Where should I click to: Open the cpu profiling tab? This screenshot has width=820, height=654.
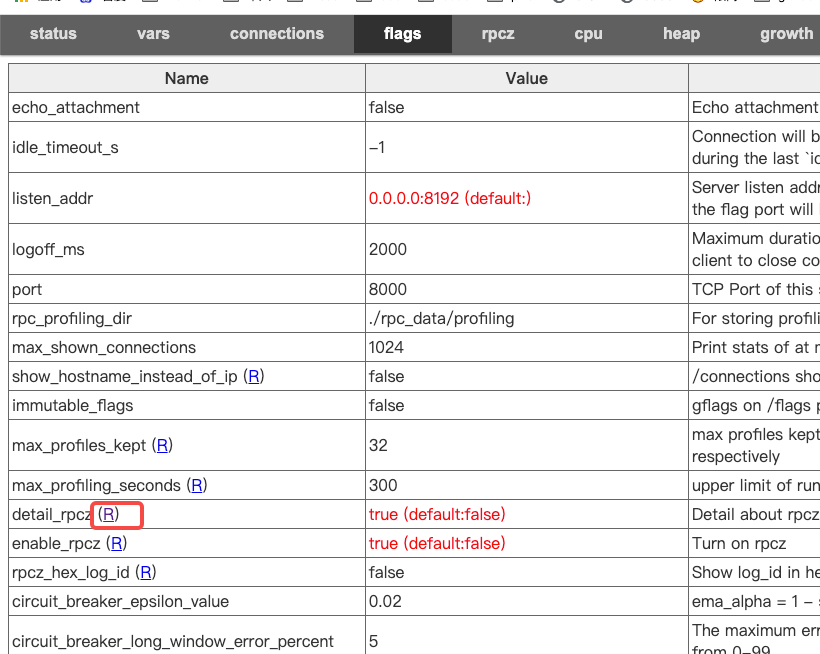(x=588, y=34)
